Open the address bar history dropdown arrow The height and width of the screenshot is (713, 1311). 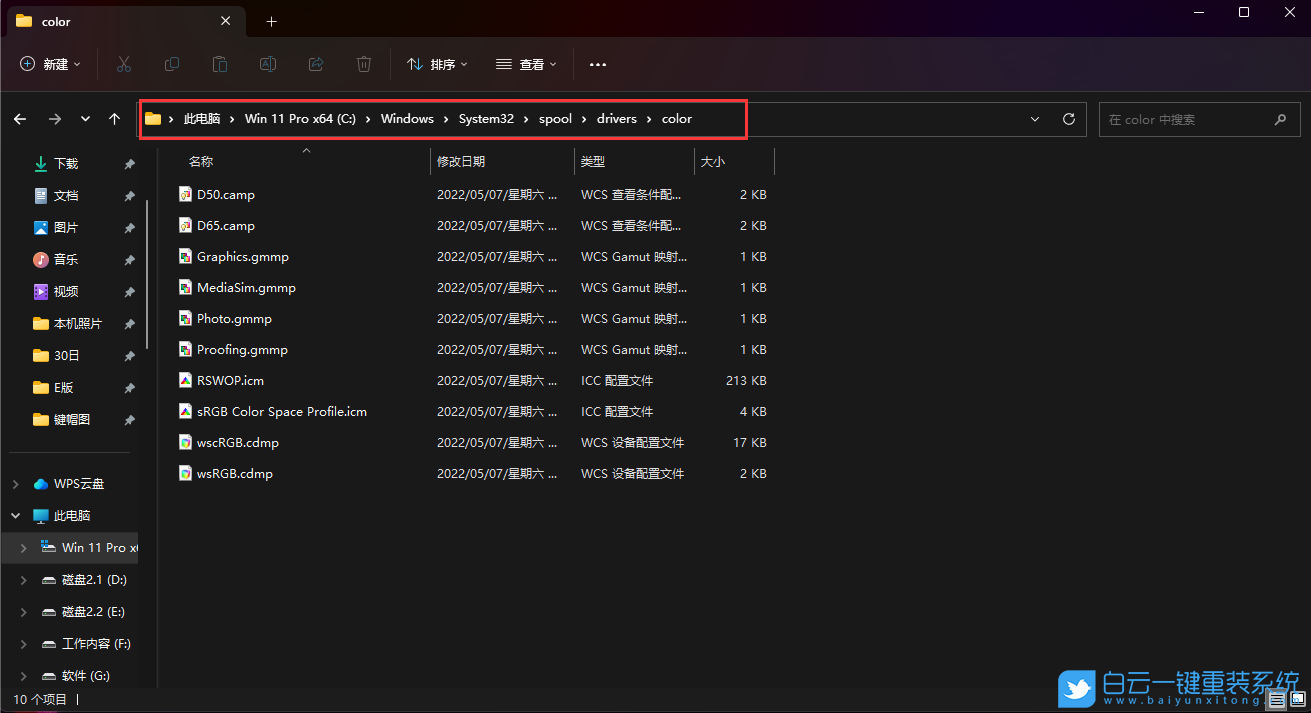point(1034,118)
